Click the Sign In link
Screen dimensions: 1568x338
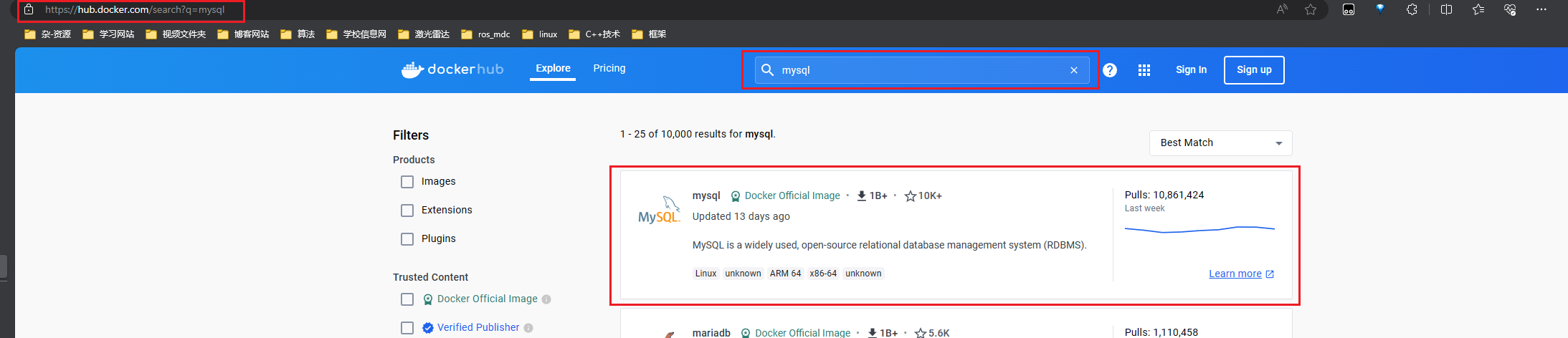point(1191,70)
